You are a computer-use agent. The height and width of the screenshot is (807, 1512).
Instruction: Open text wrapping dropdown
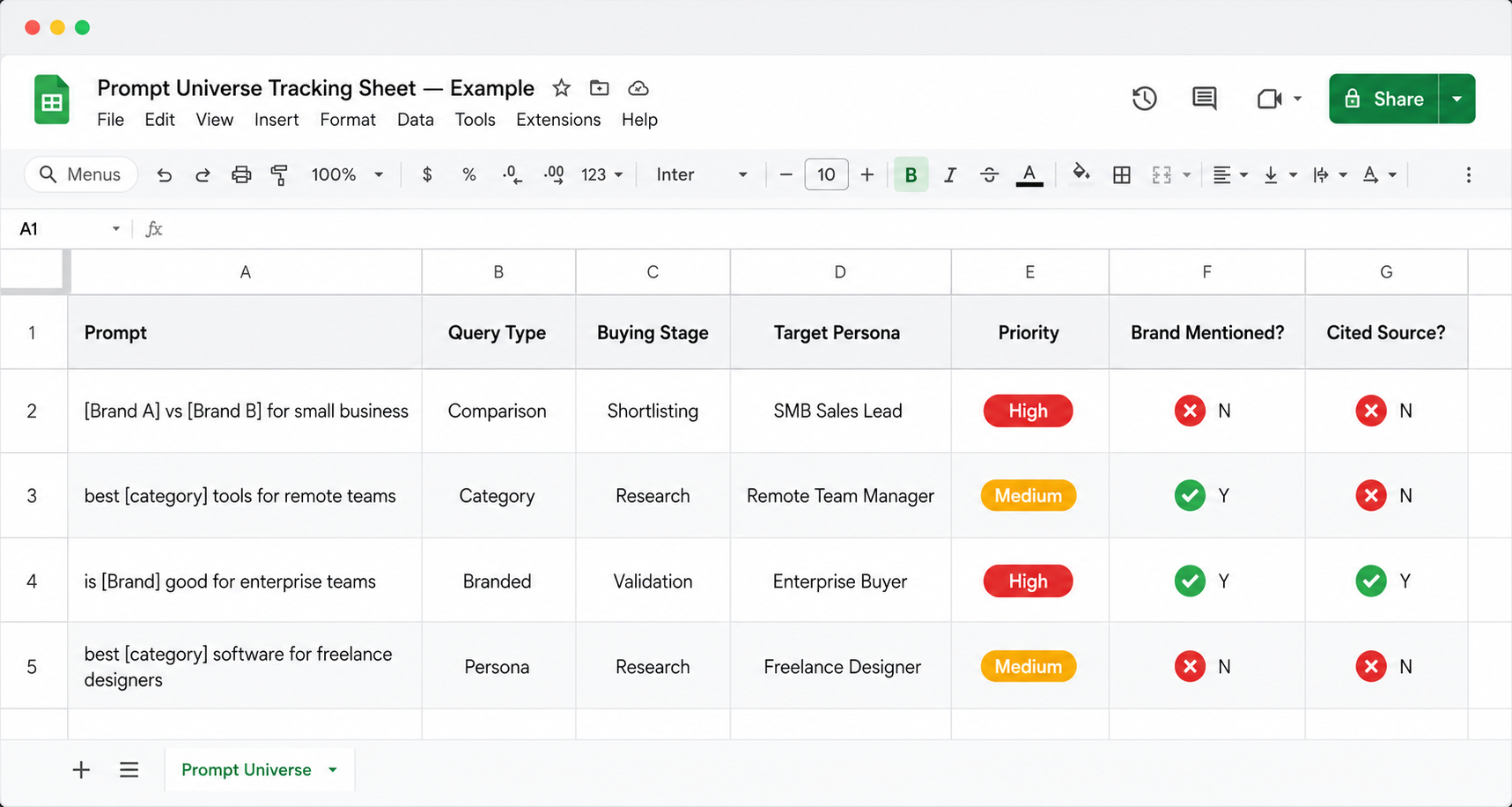tap(1330, 174)
